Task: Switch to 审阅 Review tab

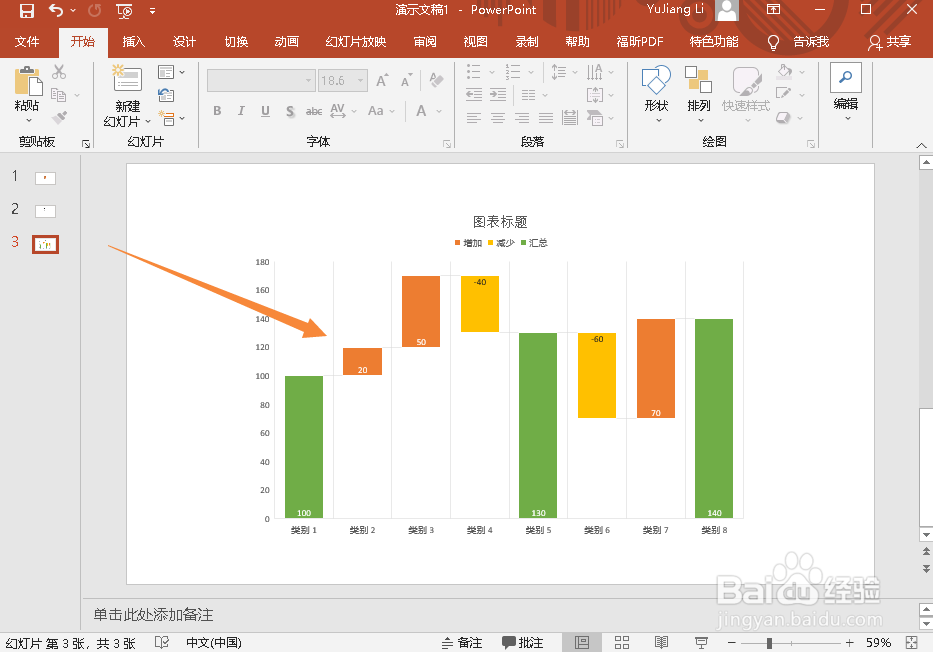Action: (425, 42)
